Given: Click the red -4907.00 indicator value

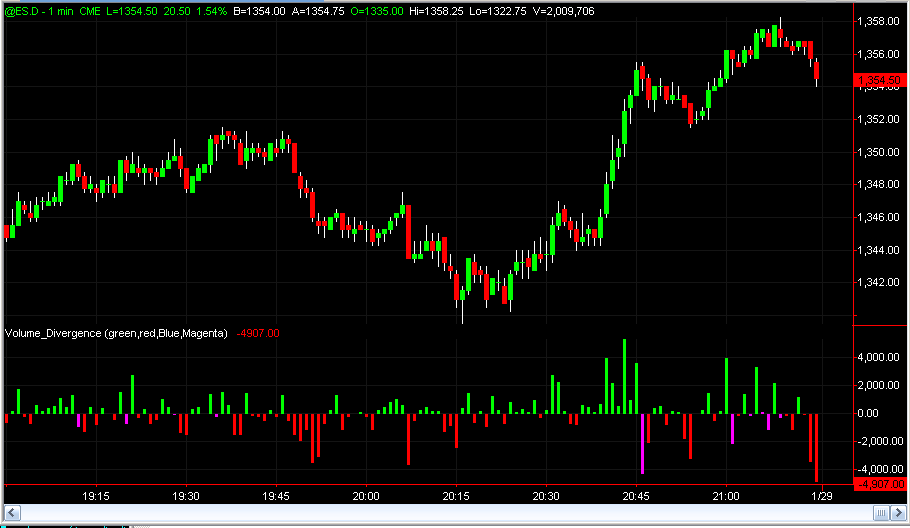Looking at the screenshot, I should 258,333.
